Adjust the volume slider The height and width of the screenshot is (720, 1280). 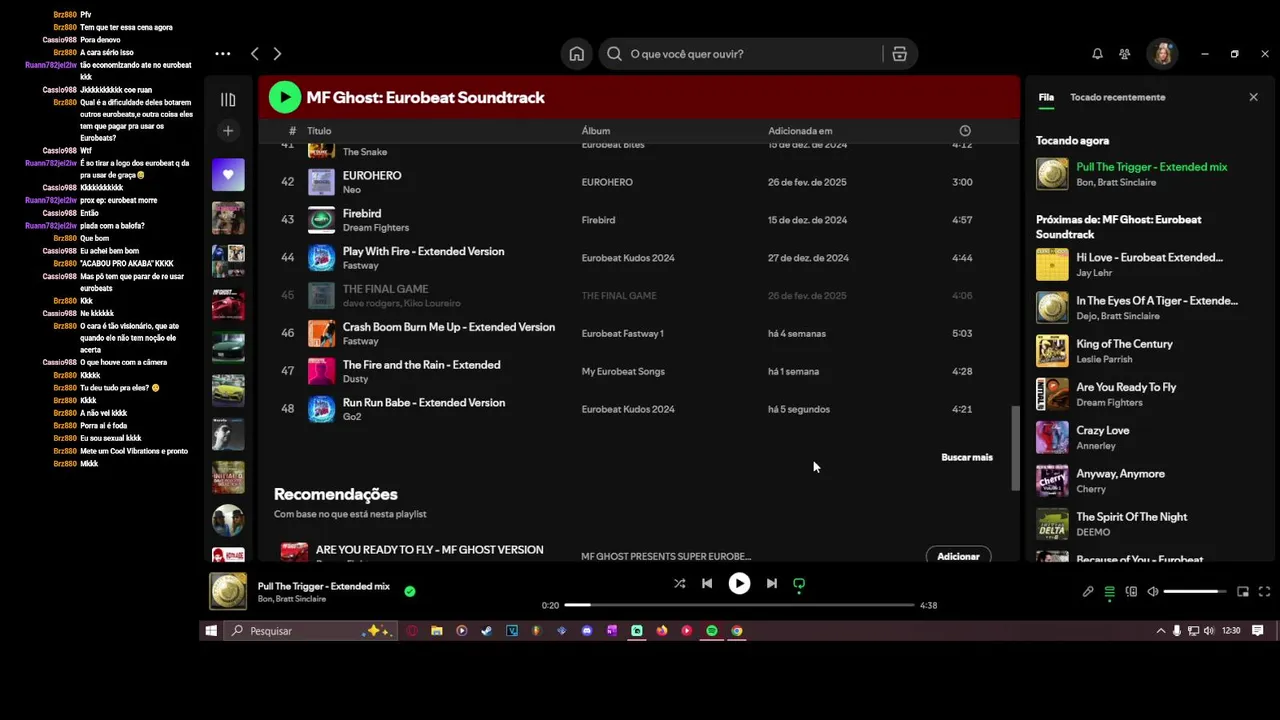(1196, 591)
